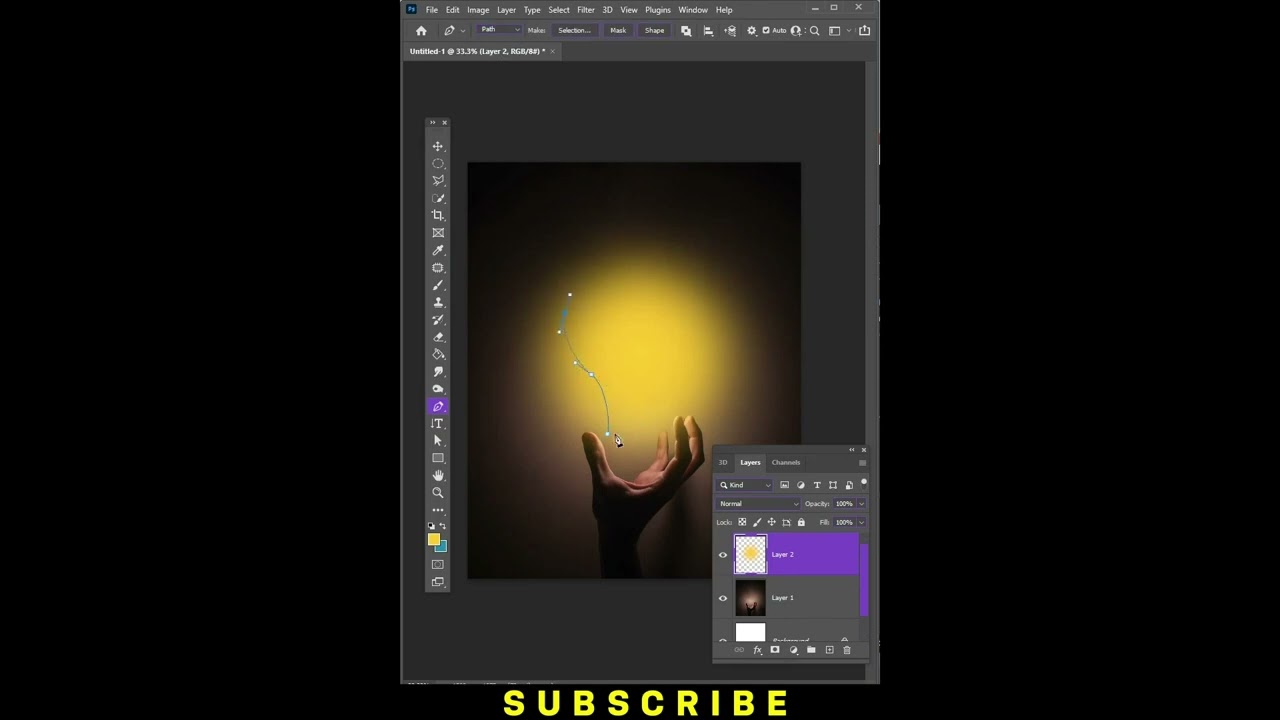1280x720 pixels.
Task: Select the Path Selection tool
Action: (x=437, y=441)
